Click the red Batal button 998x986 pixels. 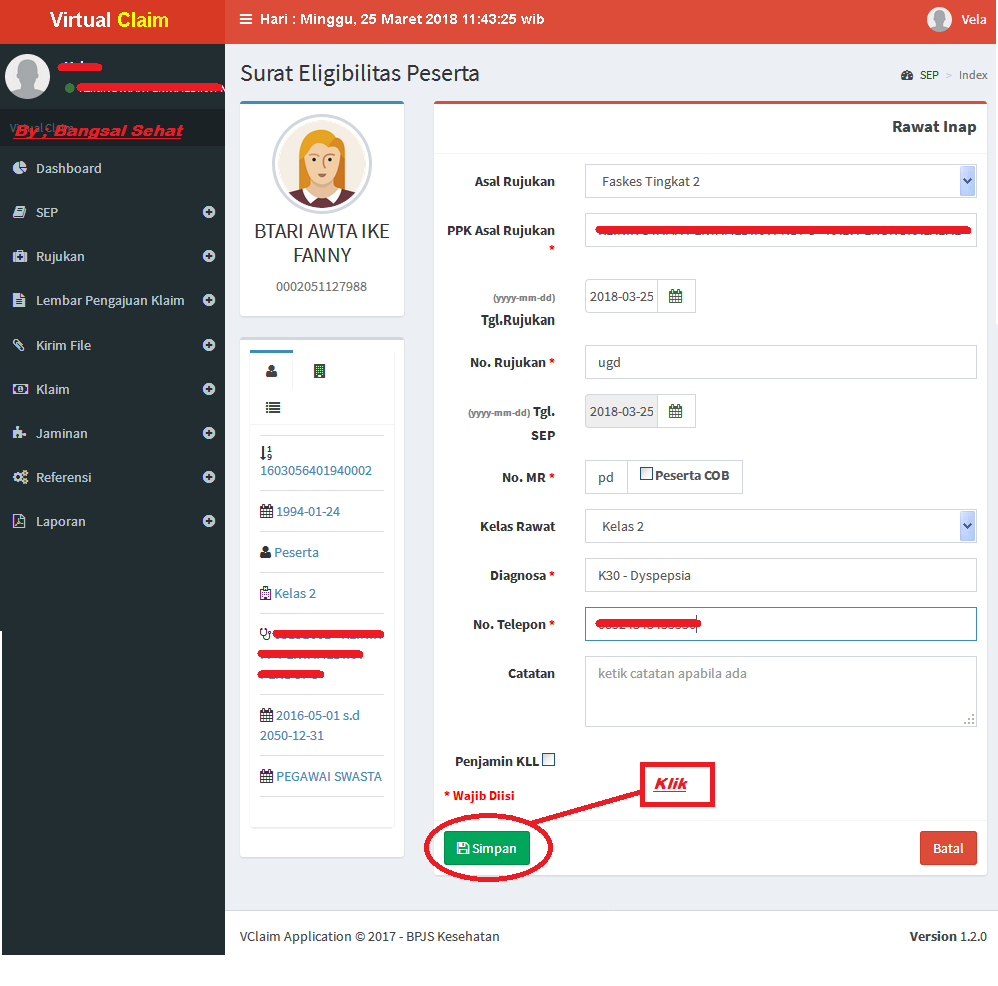[948, 848]
